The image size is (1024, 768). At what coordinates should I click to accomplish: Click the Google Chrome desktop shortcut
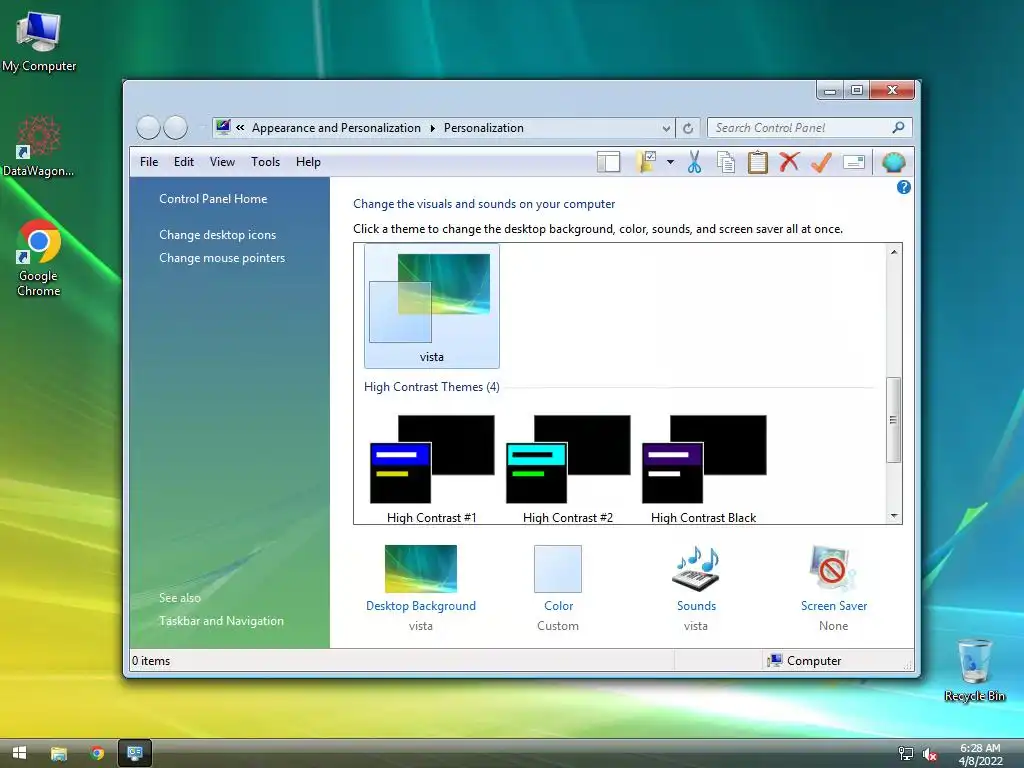39,259
